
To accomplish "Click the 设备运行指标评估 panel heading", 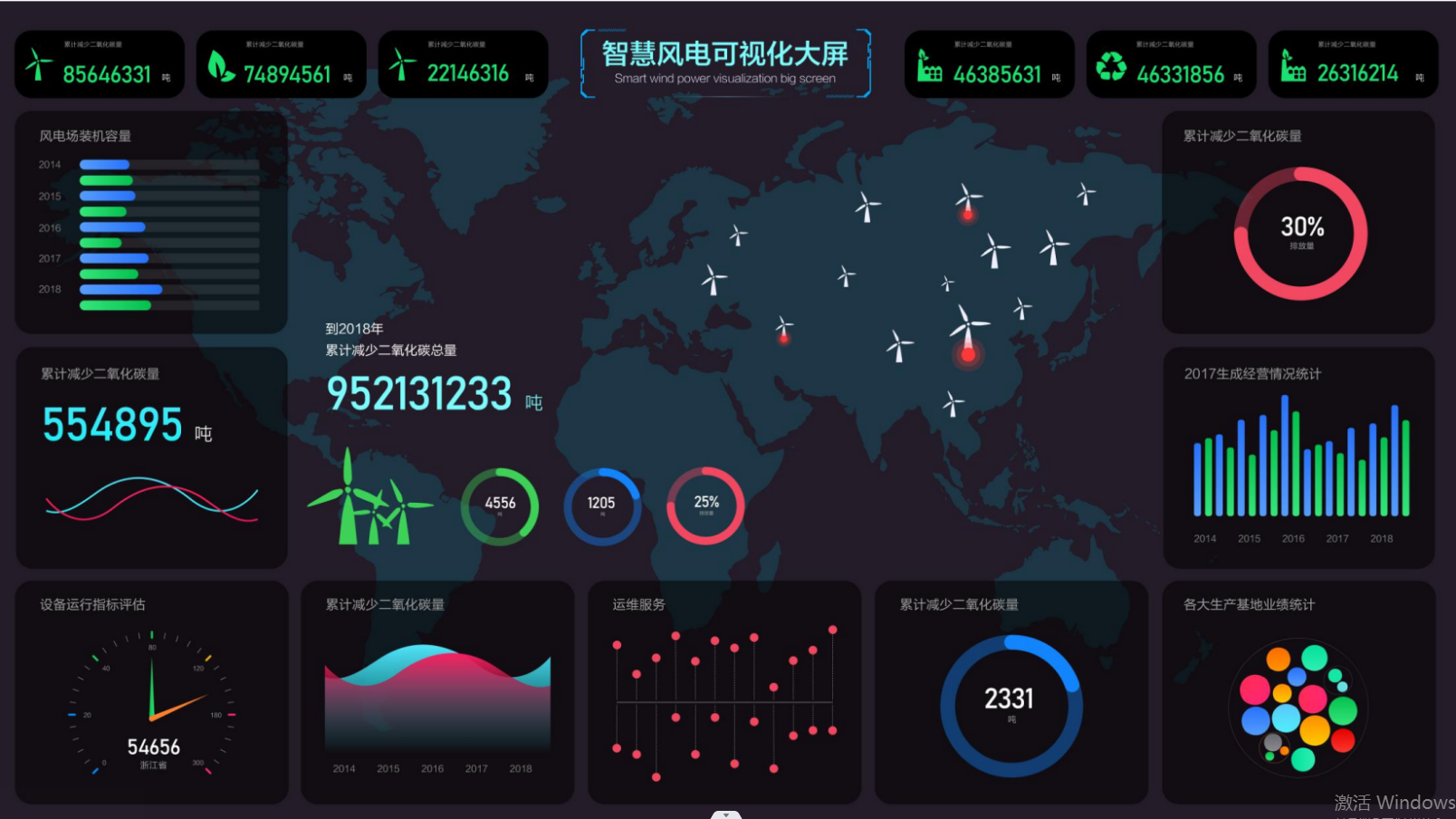I will point(92,604).
